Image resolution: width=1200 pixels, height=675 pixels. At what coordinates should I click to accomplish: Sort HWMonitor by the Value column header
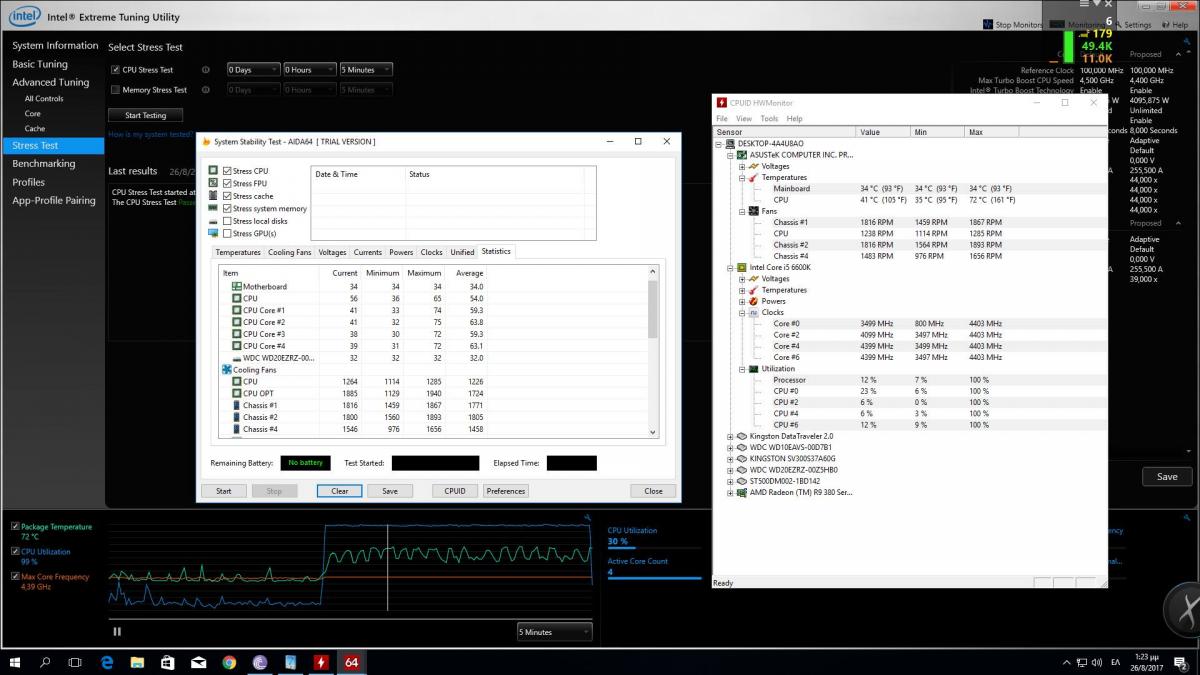tap(884, 132)
